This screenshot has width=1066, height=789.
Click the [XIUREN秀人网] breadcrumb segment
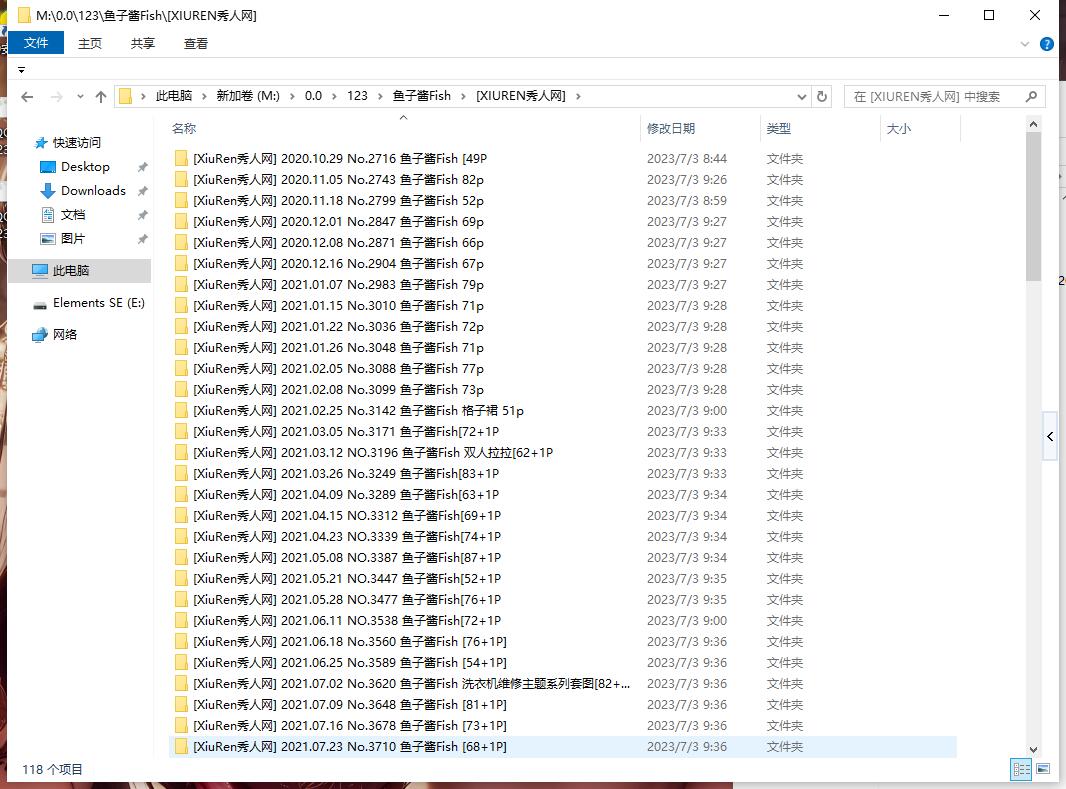click(521, 96)
